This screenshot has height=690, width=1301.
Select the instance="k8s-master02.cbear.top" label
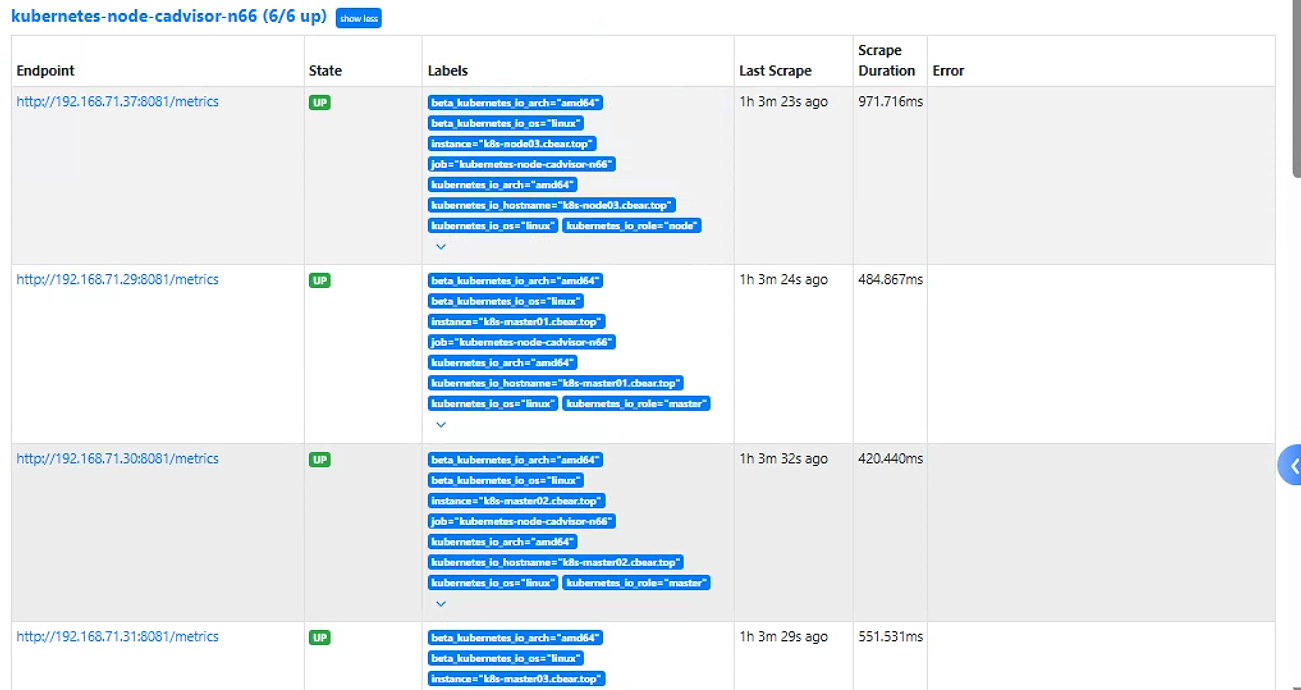click(x=517, y=501)
